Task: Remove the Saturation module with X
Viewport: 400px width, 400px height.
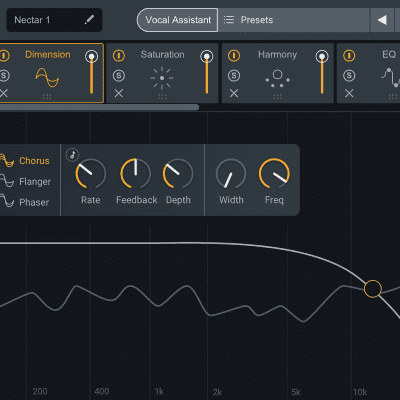Action: click(119, 93)
